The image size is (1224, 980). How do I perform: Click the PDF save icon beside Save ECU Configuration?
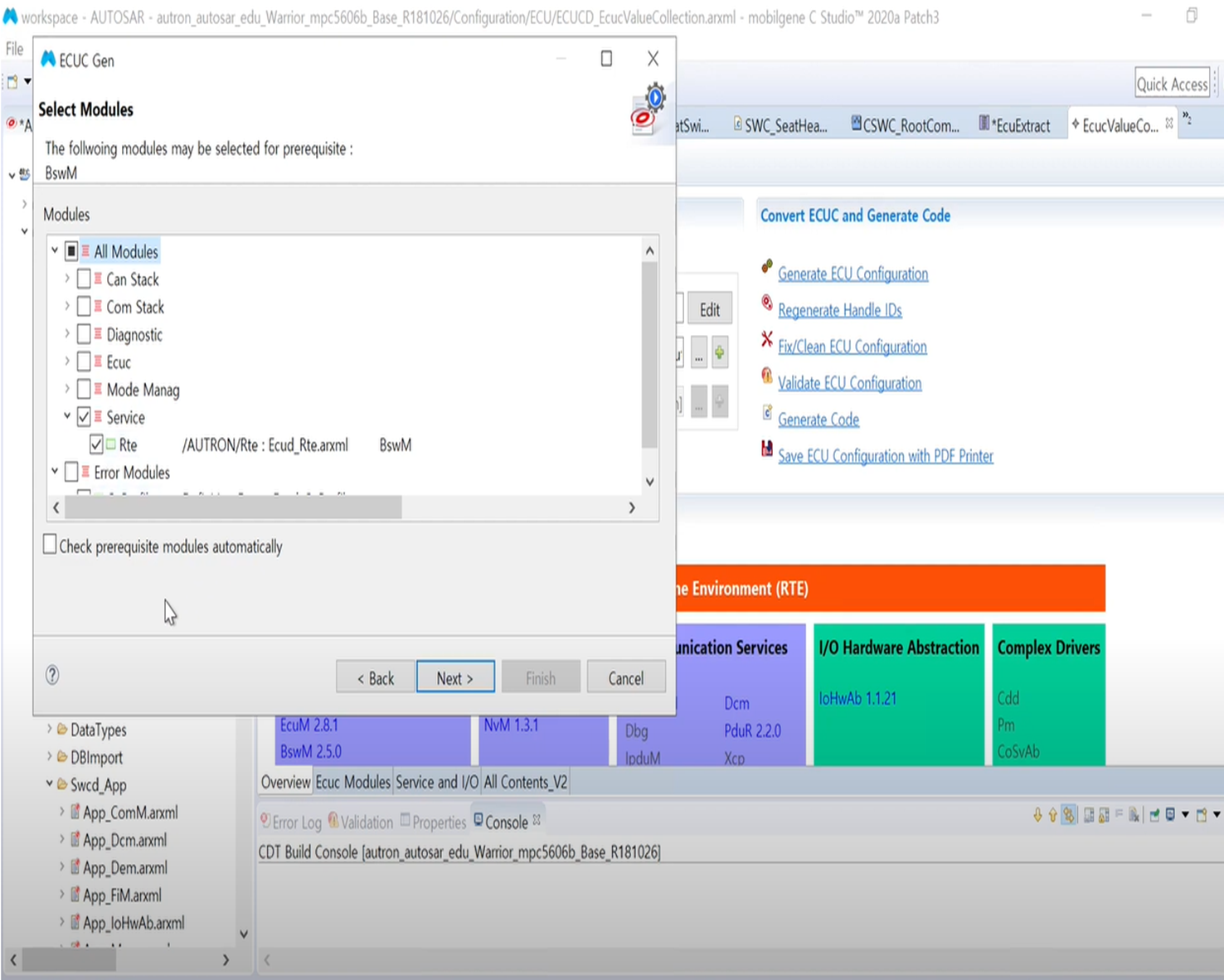pyautogui.click(x=767, y=449)
